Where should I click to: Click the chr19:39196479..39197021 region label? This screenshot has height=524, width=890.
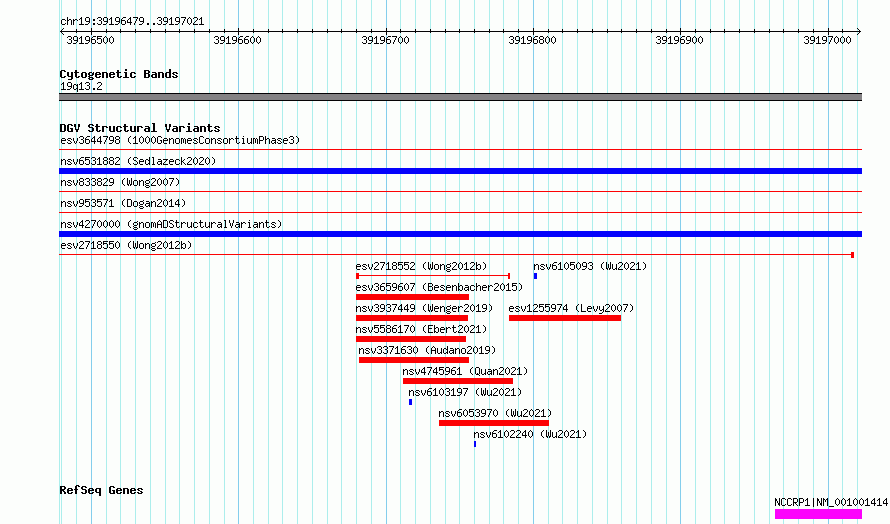click(x=132, y=21)
